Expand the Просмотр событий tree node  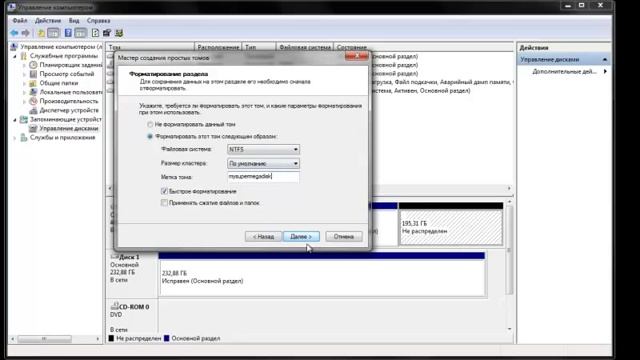(24, 74)
